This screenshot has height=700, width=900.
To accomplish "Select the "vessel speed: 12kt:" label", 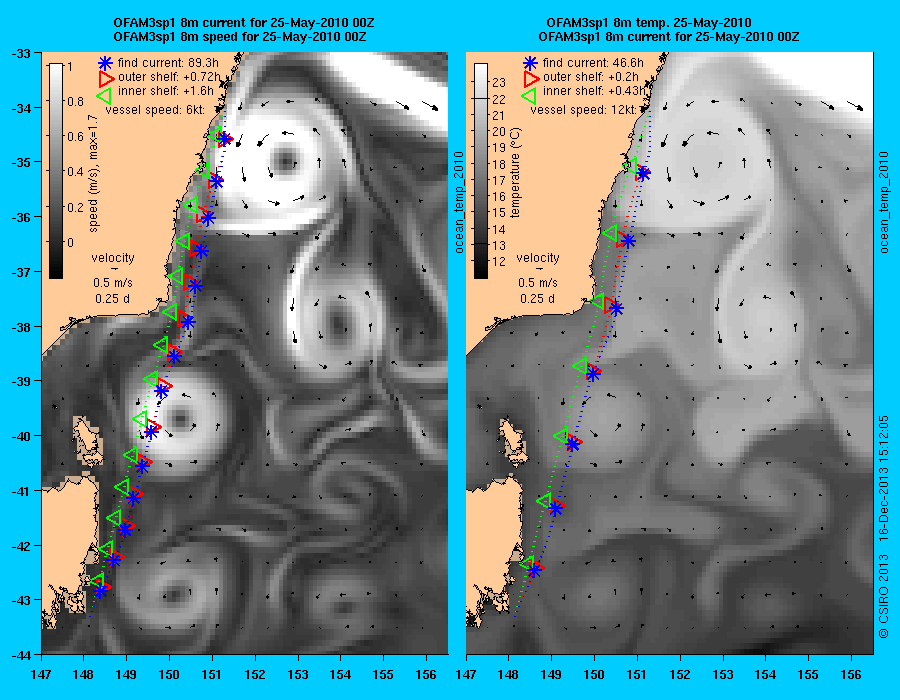I will (x=582, y=110).
